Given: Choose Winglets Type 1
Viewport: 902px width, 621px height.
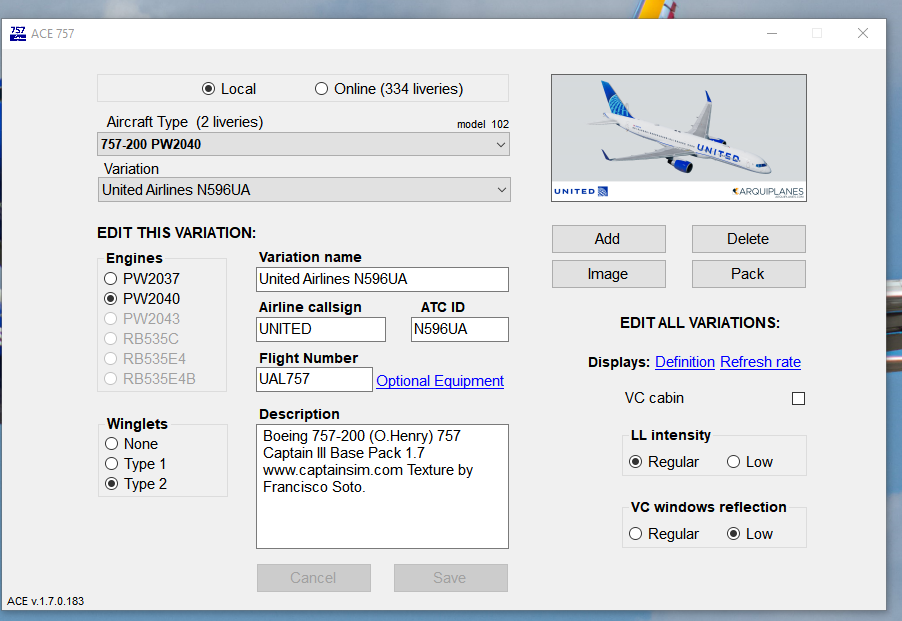Looking at the screenshot, I should click(x=111, y=464).
